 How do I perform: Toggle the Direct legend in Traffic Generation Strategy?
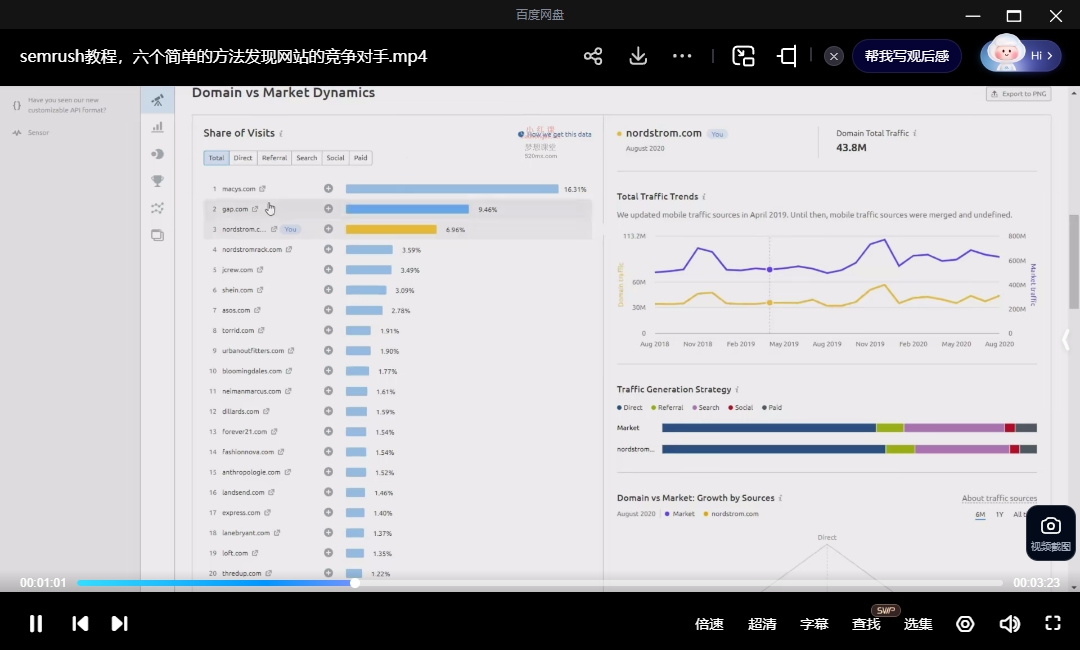point(630,408)
